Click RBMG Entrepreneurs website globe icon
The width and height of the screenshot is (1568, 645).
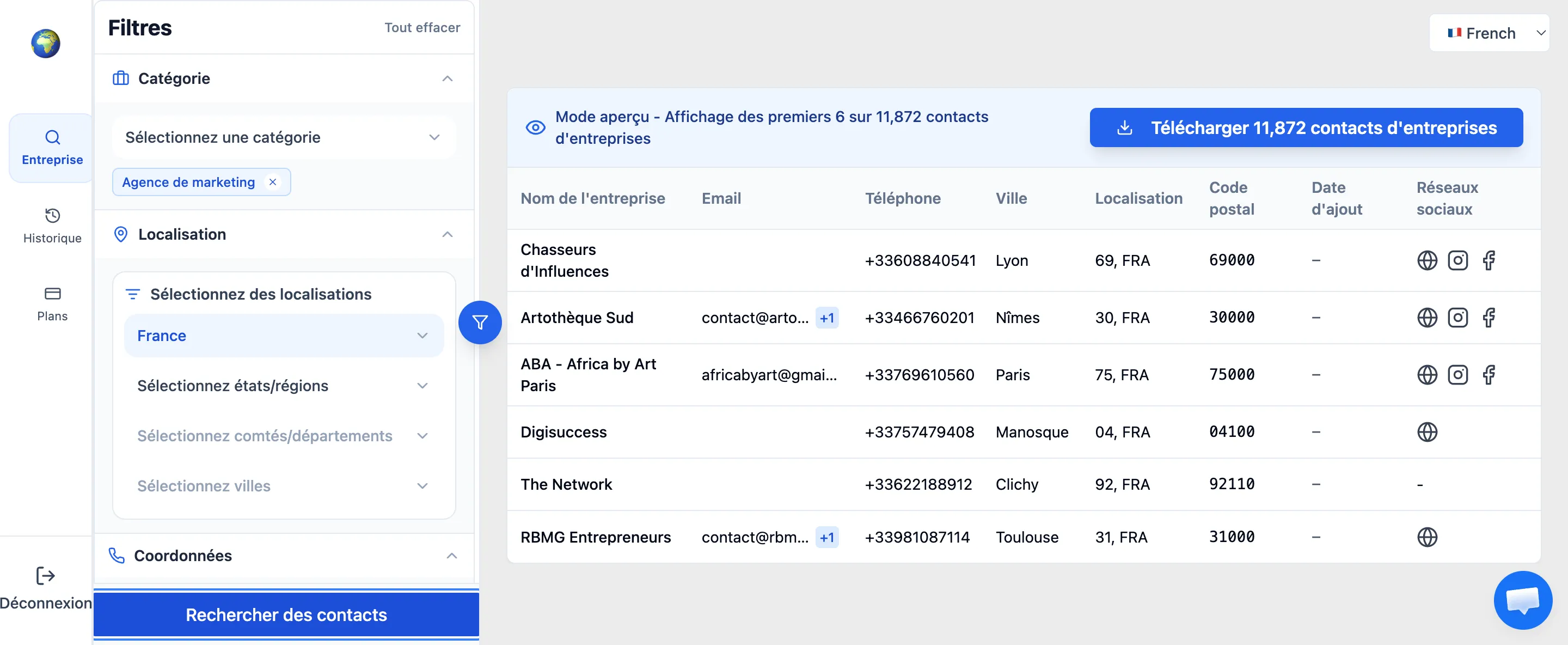pyautogui.click(x=1427, y=537)
